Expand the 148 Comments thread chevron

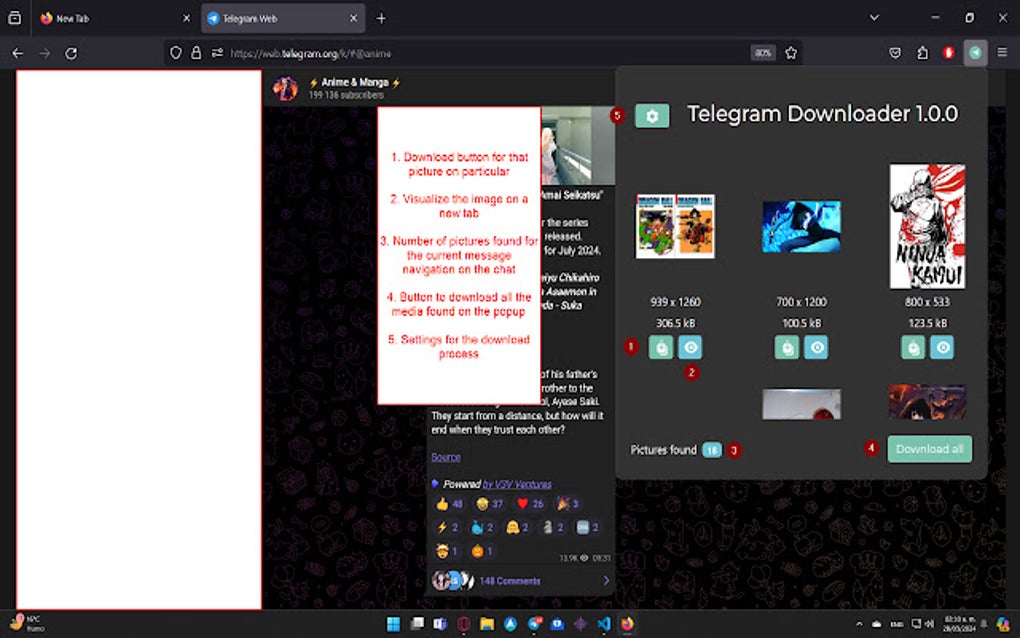click(606, 580)
